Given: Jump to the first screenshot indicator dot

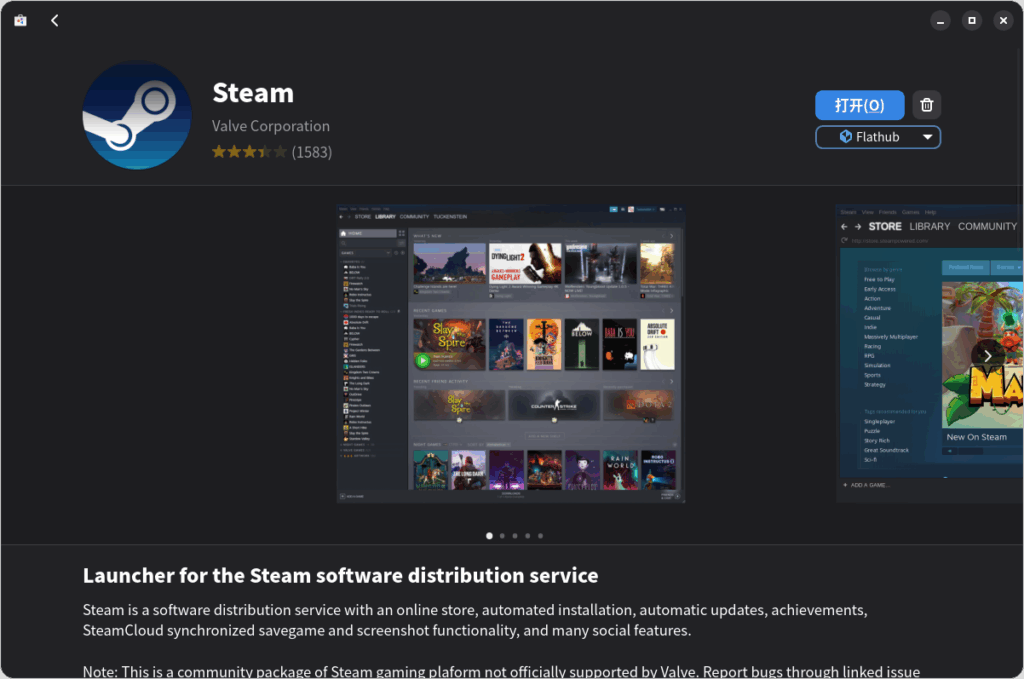Looking at the screenshot, I should point(489,536).
